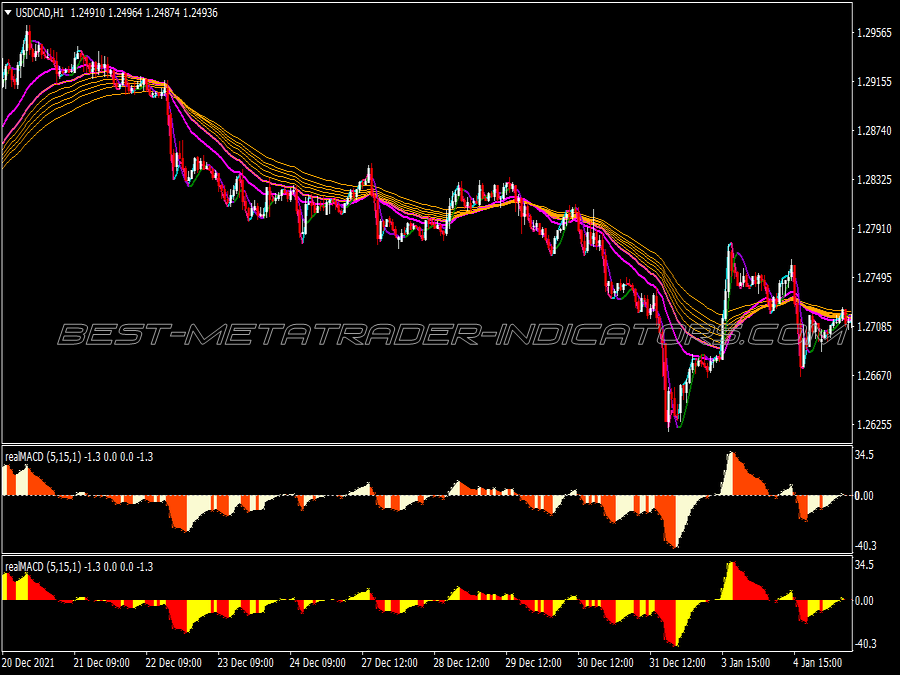The width and height of the screenshot is (900, 675).
Task: Click price level 1.28325 on the scale
Action: click(x=875, y=180)
